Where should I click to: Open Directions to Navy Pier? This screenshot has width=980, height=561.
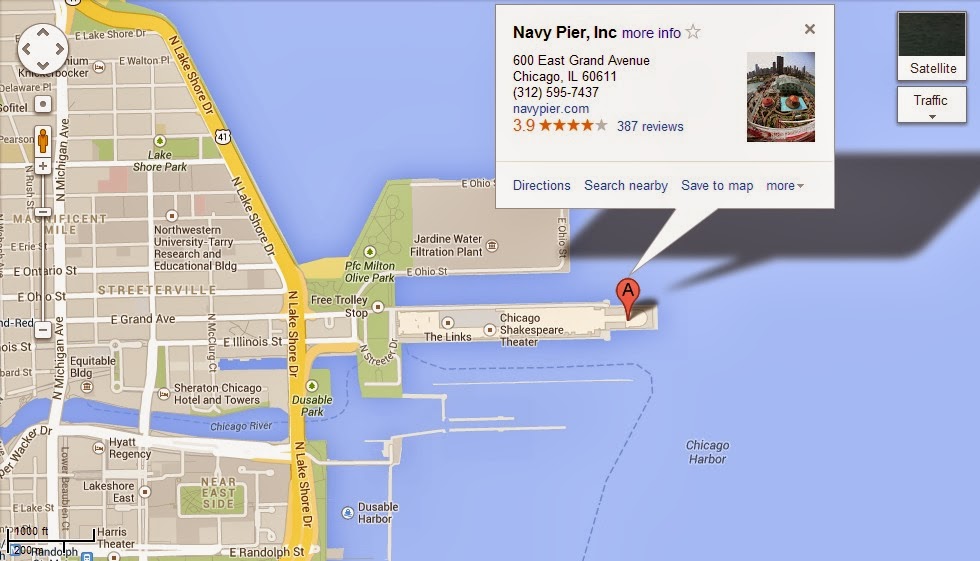tap(541, 186)
